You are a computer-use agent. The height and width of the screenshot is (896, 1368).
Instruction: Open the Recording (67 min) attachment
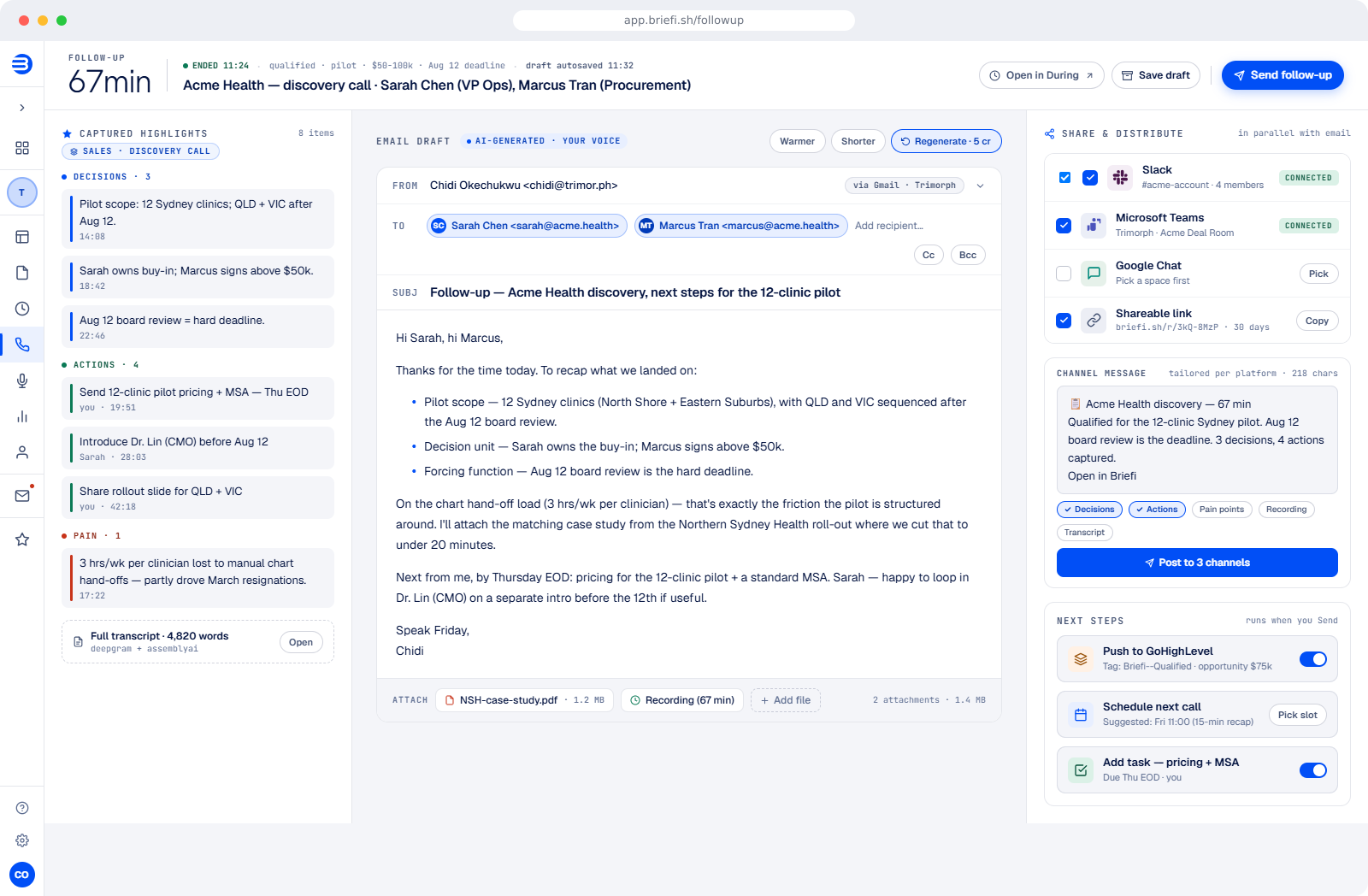click(682, 700)
